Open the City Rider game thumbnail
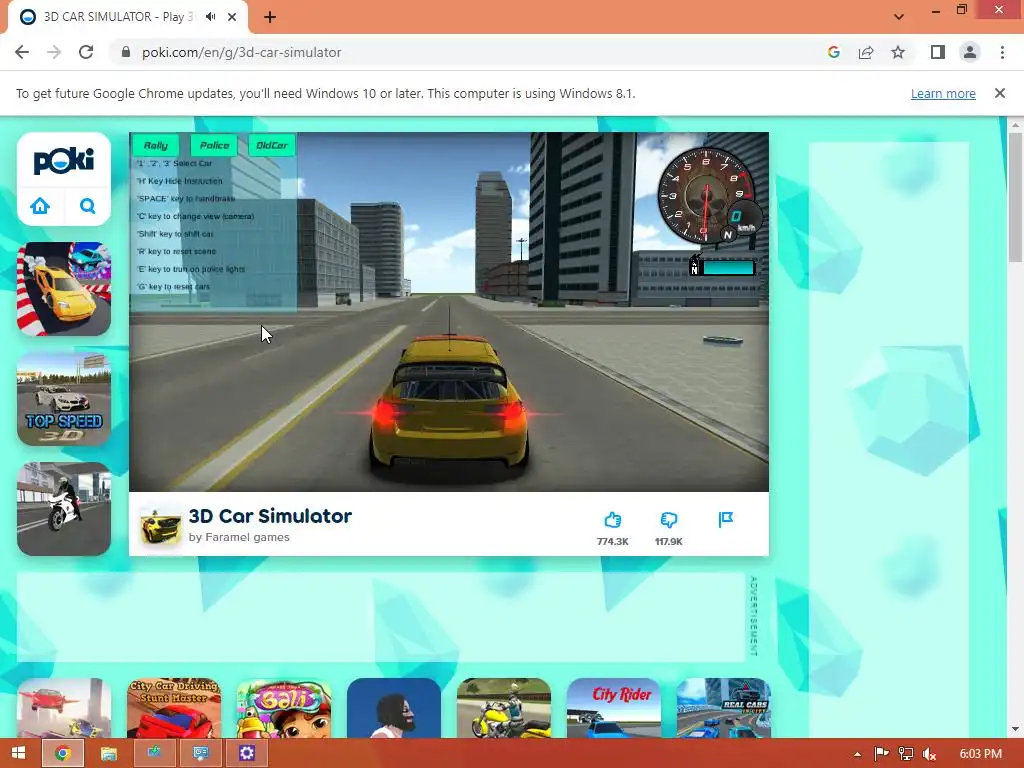 pos(614,708)
